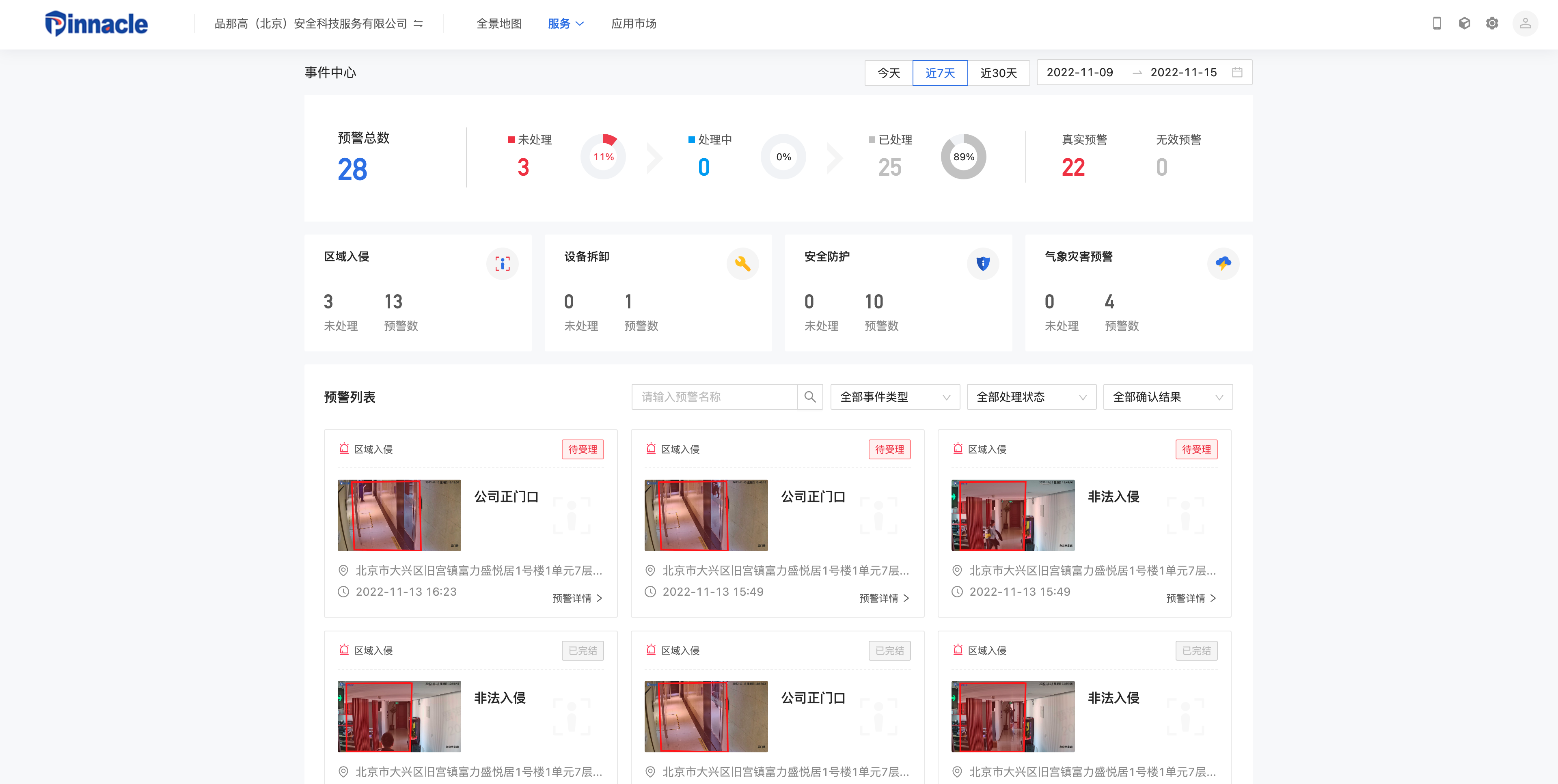The image size is (1558, 784).
Task: Click 区域入侵 预警数 value 13
Action: pos(393,302)
